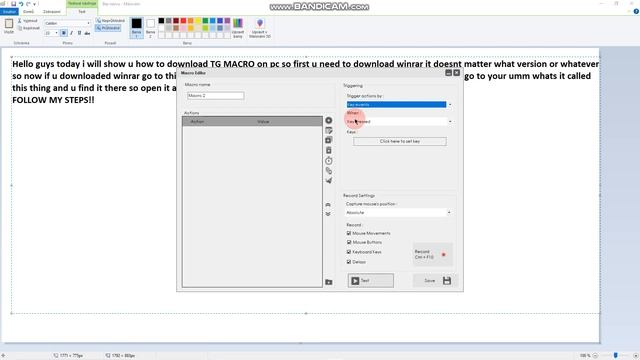Image resolution: width=640 pixels, height=360 pixels.
Task: Click the duplicate action icon in Macro Editor
Action: coord(329,140)
